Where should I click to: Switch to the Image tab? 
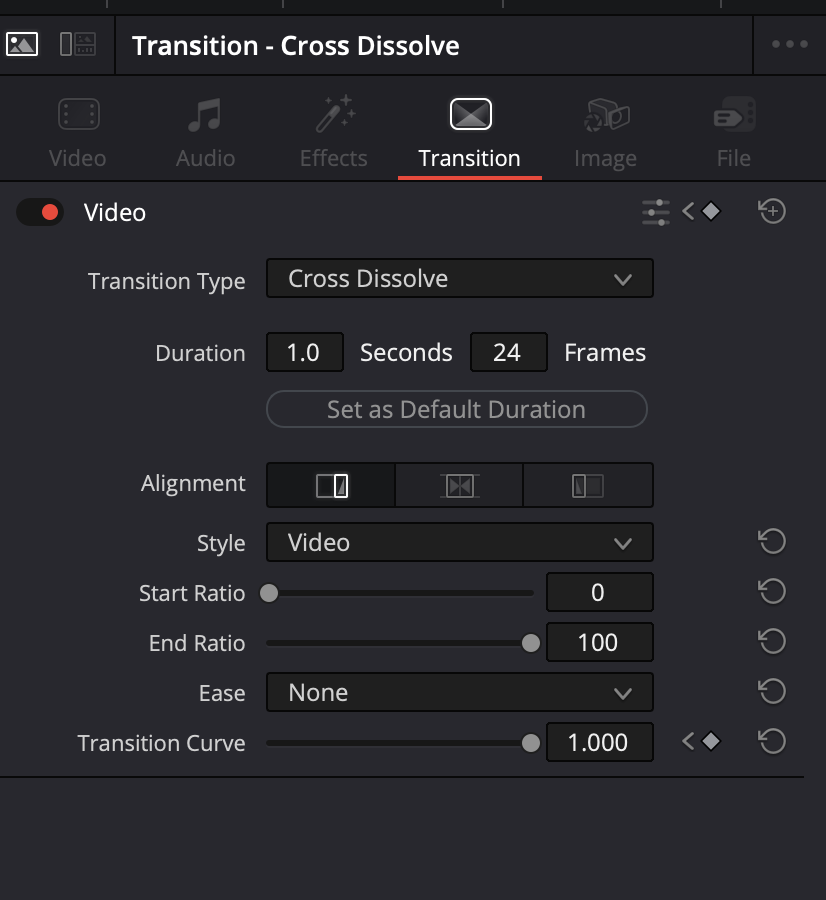(x=606, y=134)
